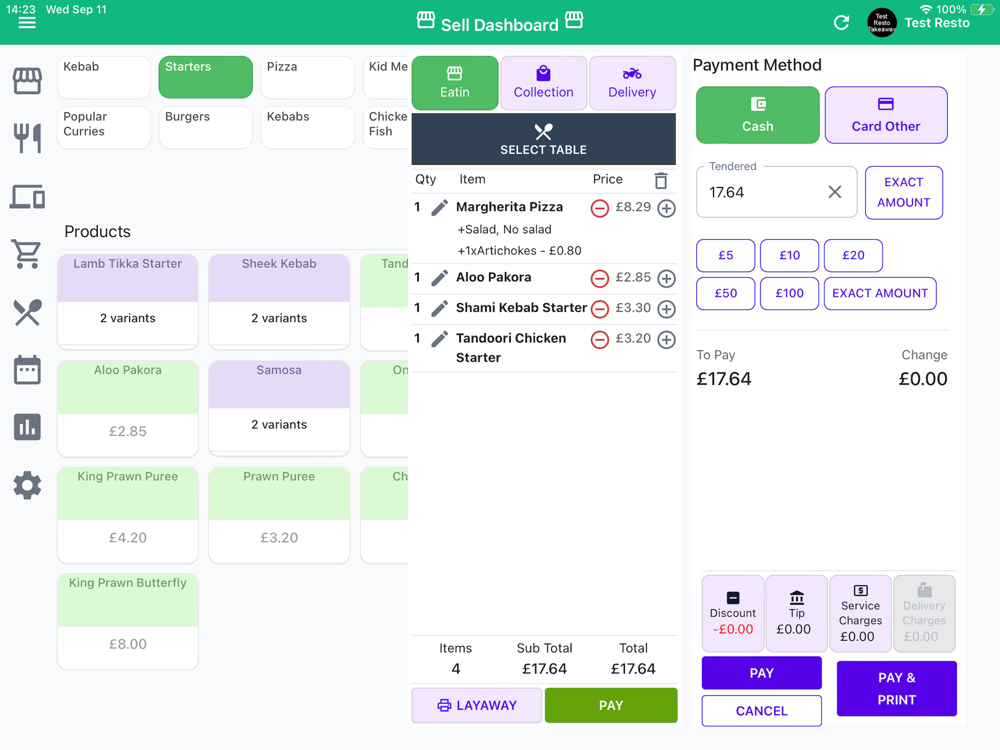Increase the Aloo Pakora quantity
Viewport: 1000px width, 750px height.
tap(666, 278)
